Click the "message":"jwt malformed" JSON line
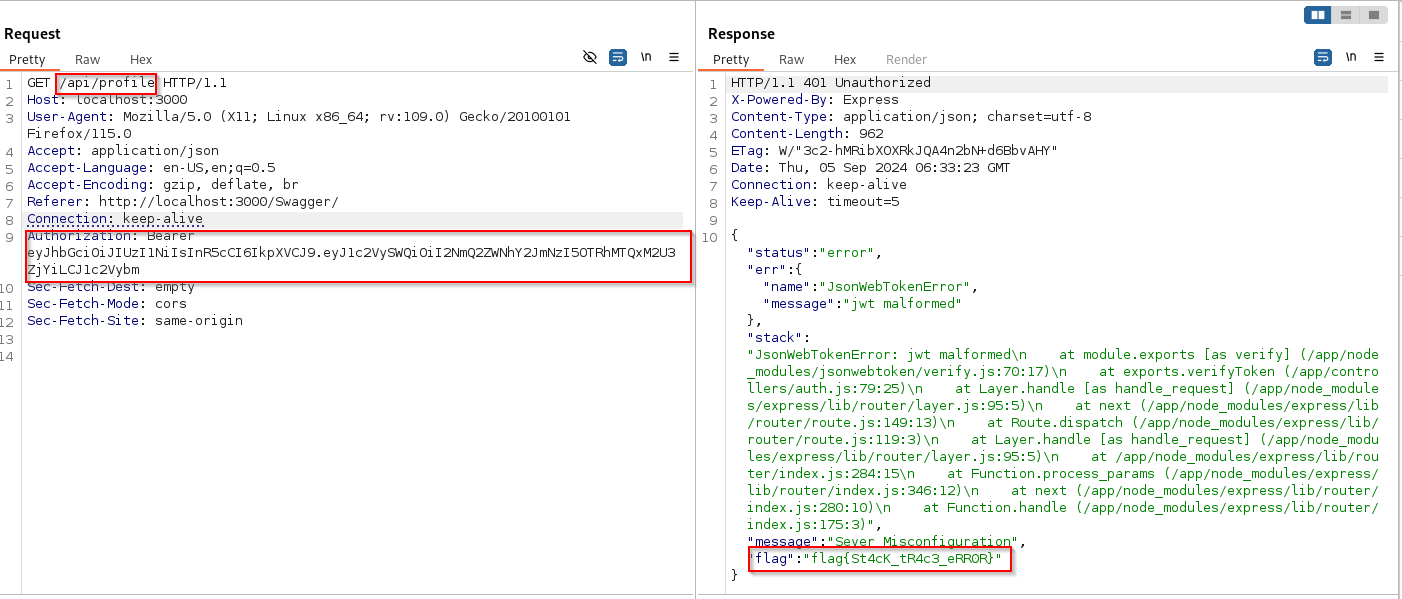Image resolution: width=1402 pixels, height=599 pixels. (861, 304)
